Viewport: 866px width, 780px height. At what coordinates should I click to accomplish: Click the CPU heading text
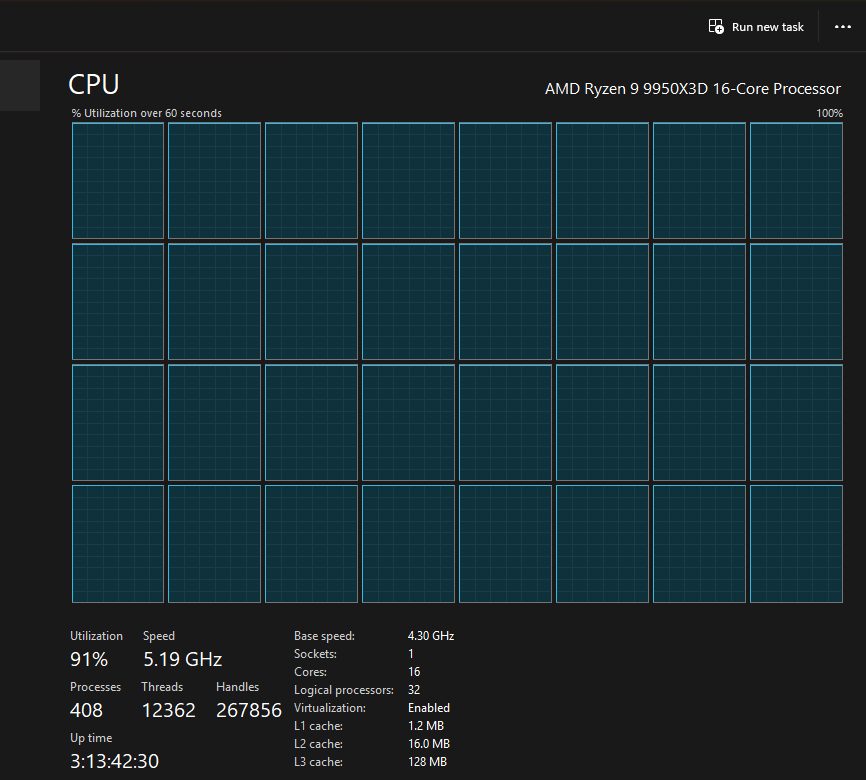tap(93, 85)
